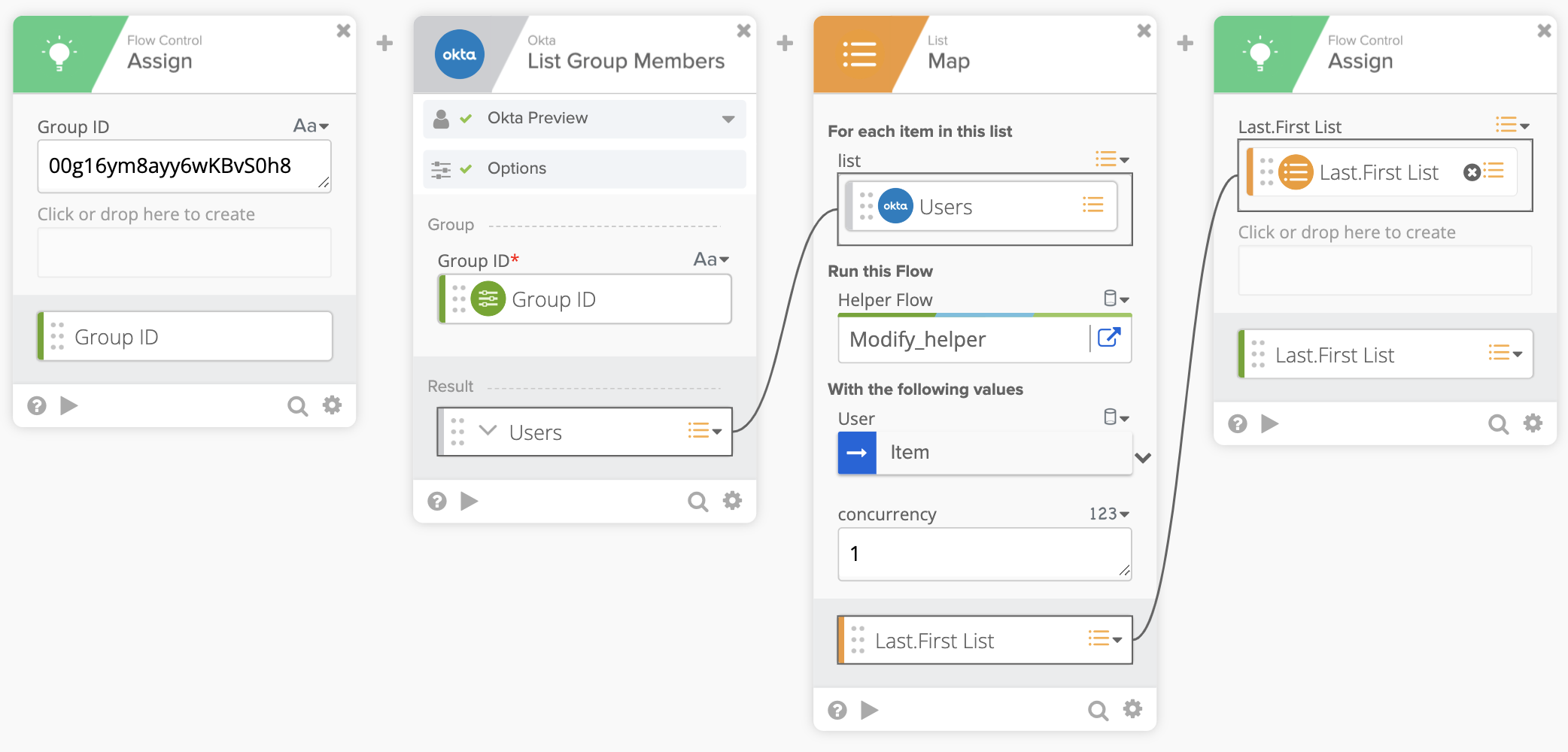The image size is (1568, 752).
Task: Open Modify_helper flow via external link icon
Action: [x=1109, y=338]
